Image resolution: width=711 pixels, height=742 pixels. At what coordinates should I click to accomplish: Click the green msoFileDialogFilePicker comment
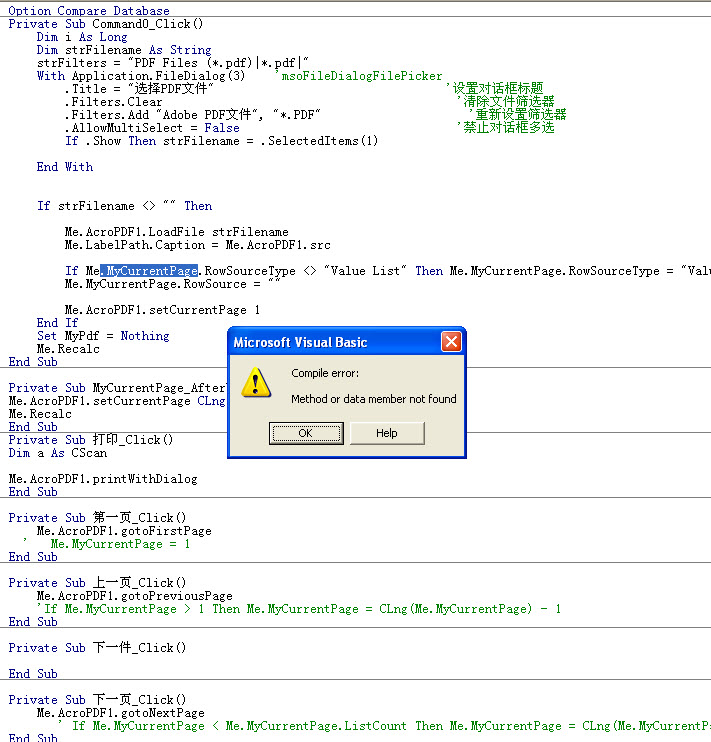358,76
